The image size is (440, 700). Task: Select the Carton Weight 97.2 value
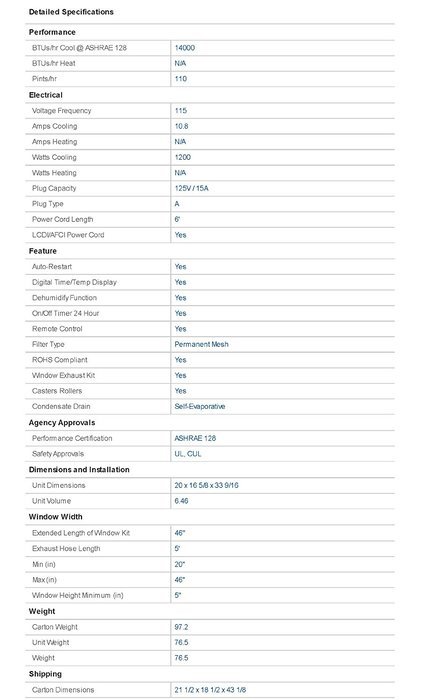181,627
